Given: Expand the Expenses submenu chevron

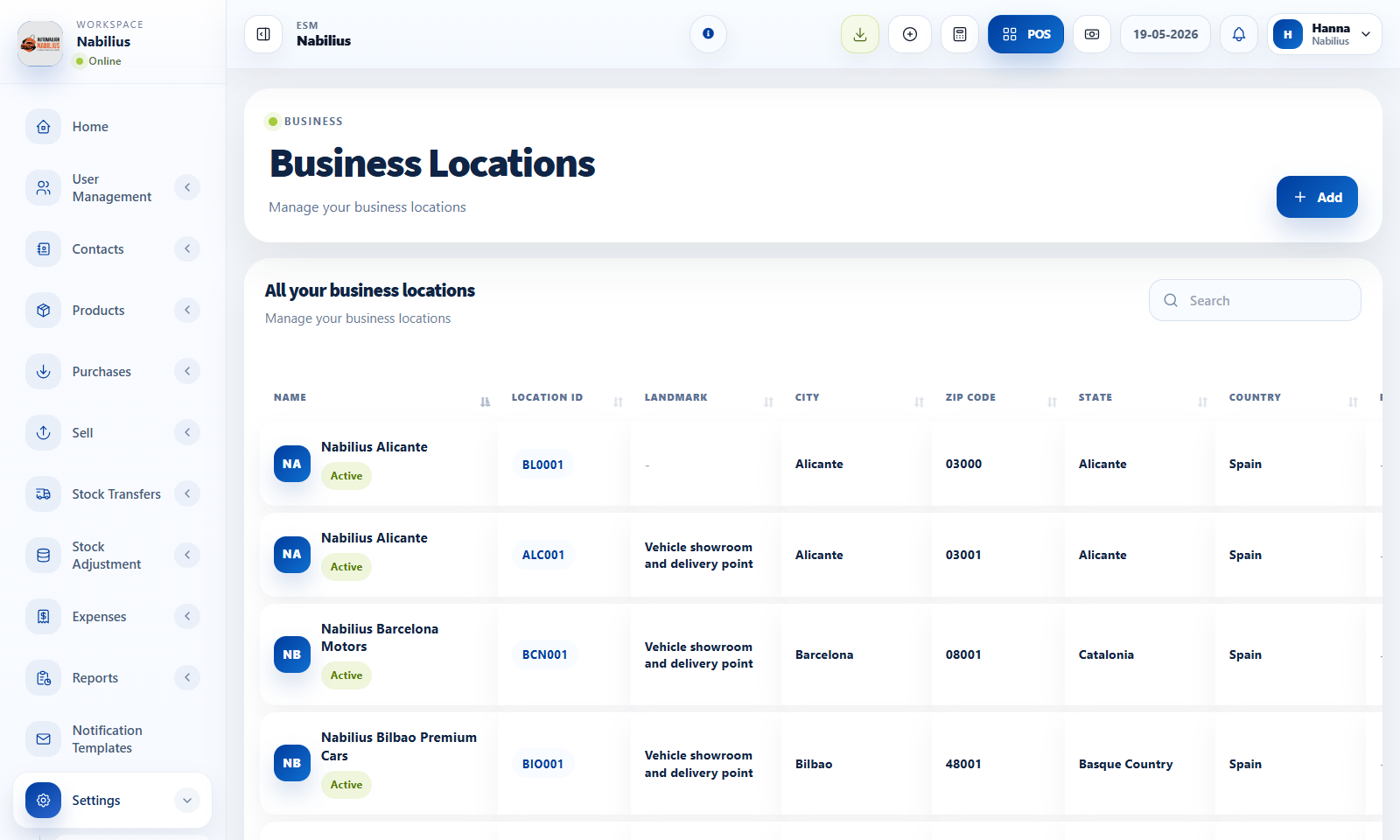Looking at the screenshot, I should click(x=187, y=616).
